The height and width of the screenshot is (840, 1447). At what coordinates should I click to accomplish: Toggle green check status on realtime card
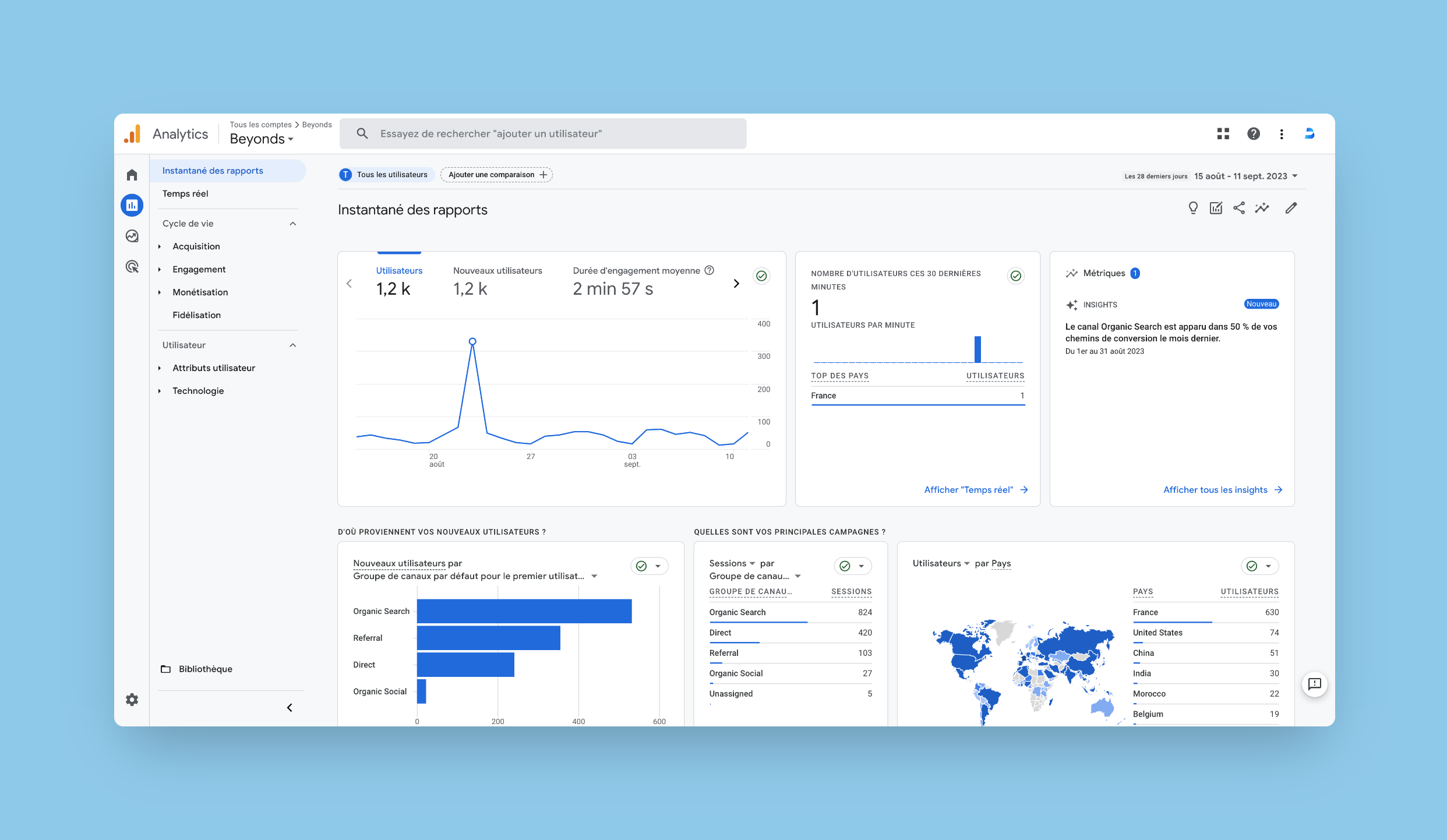1015,276
